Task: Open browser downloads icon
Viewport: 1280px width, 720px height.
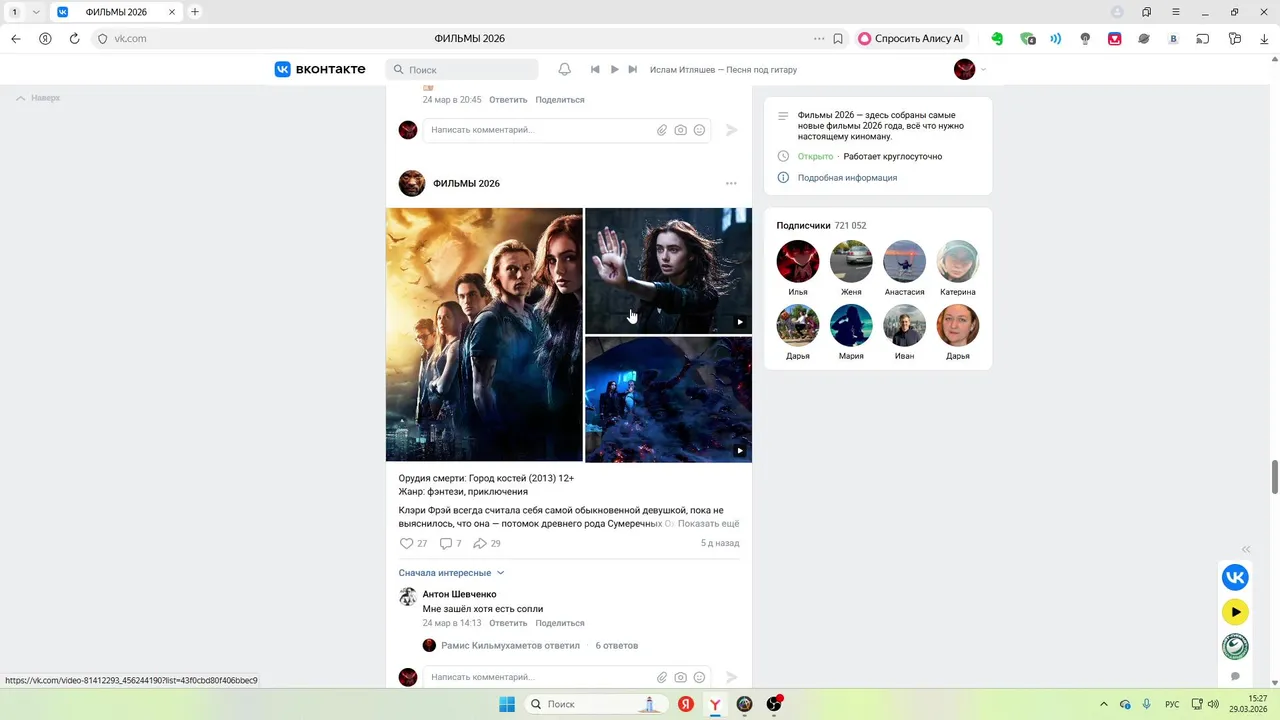Action: [x=1264, y=39]
